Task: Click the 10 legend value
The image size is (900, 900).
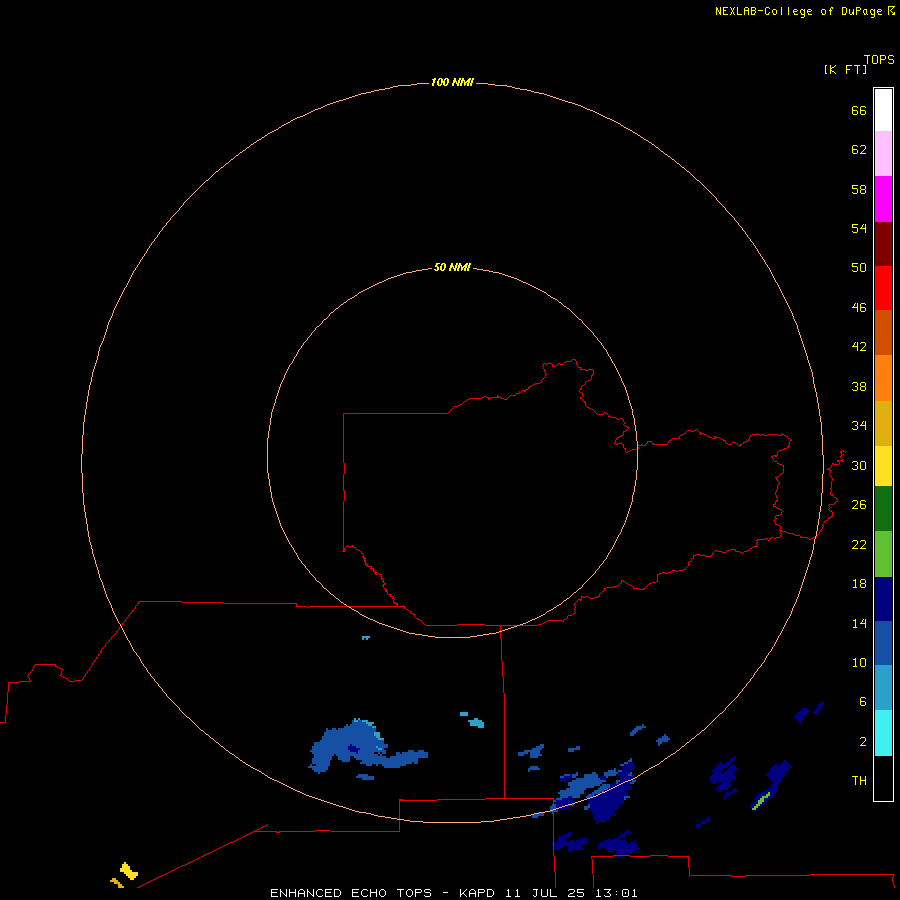Action: [x=859, y=663]
